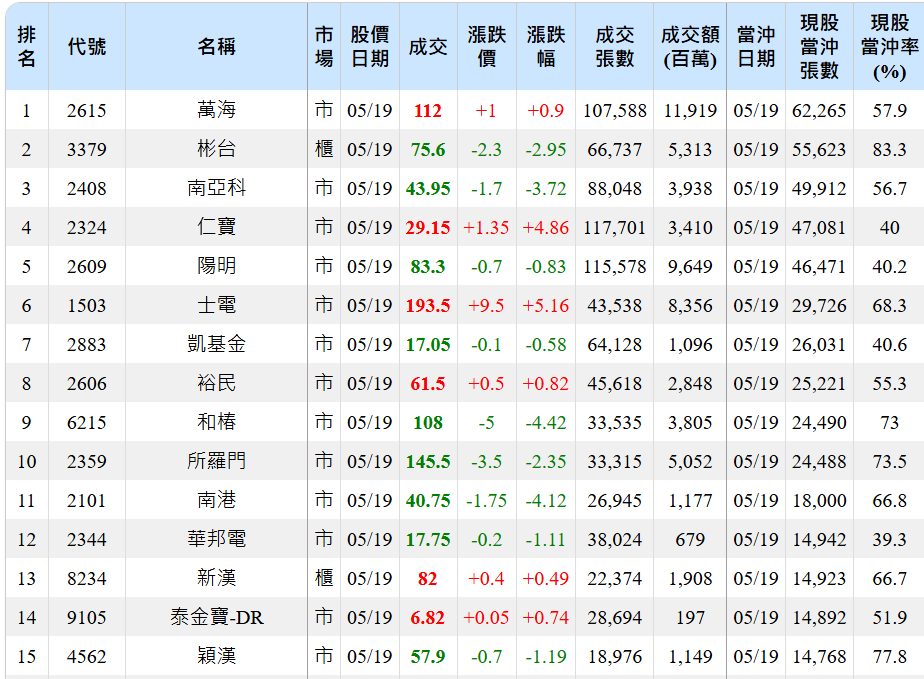Open stock code 6215
This screenshot has height=679, width=924.
point(87,422)
